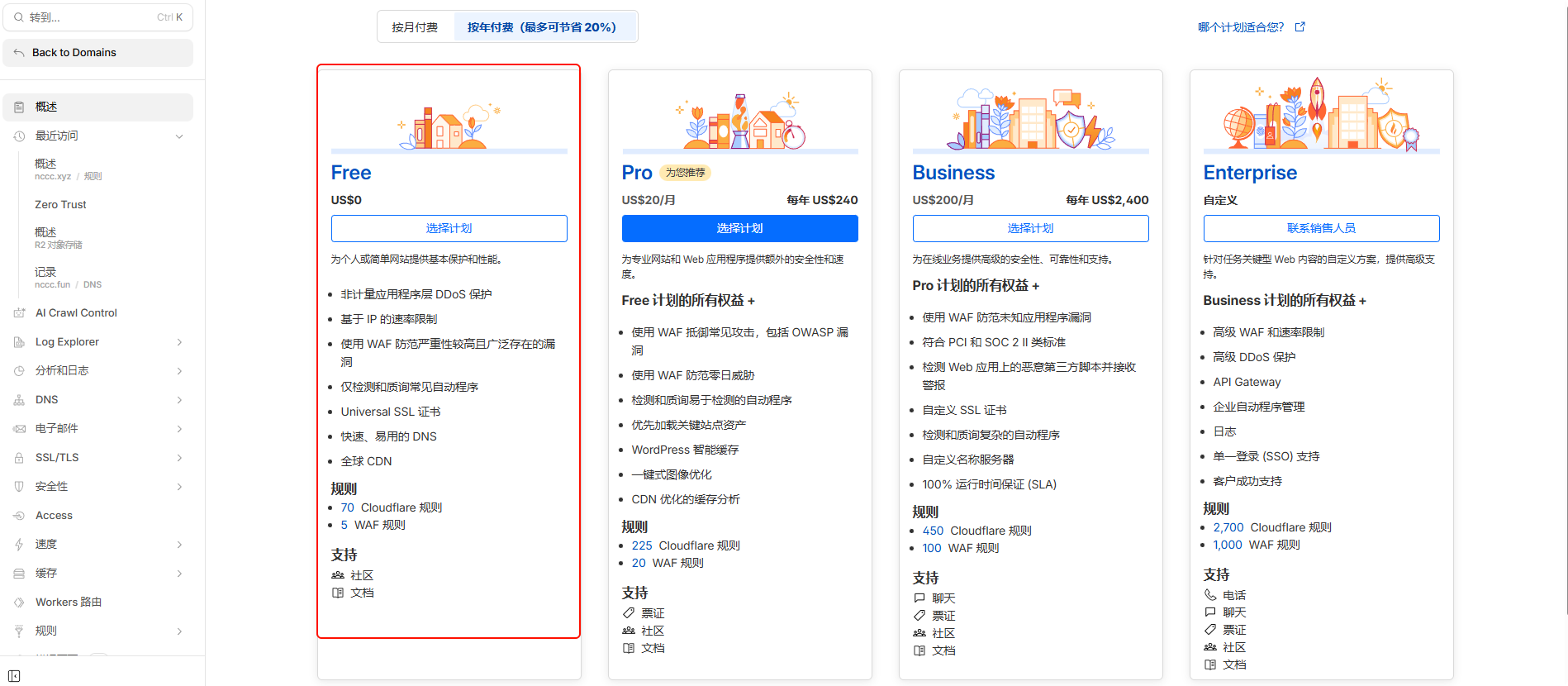Click 联系销售人员 for Enterprise
Screen dimensions: 1568x686
(x=1322, y=228)
